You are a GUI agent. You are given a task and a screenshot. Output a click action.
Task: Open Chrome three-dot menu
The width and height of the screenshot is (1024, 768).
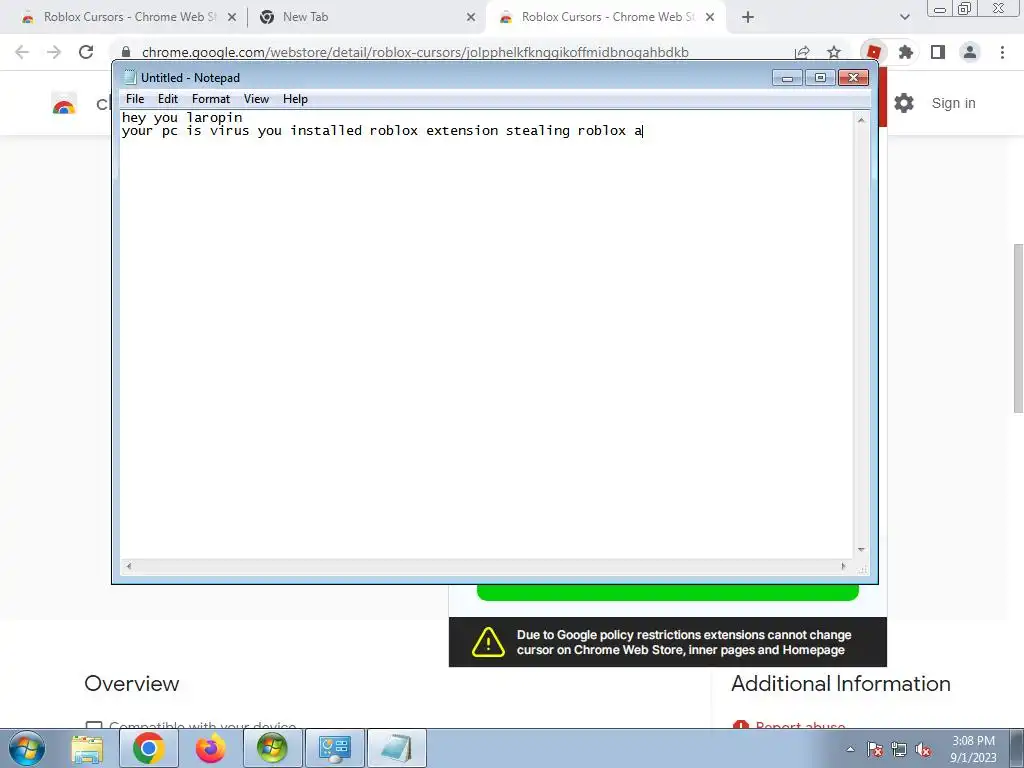[x=1002, y=52]
